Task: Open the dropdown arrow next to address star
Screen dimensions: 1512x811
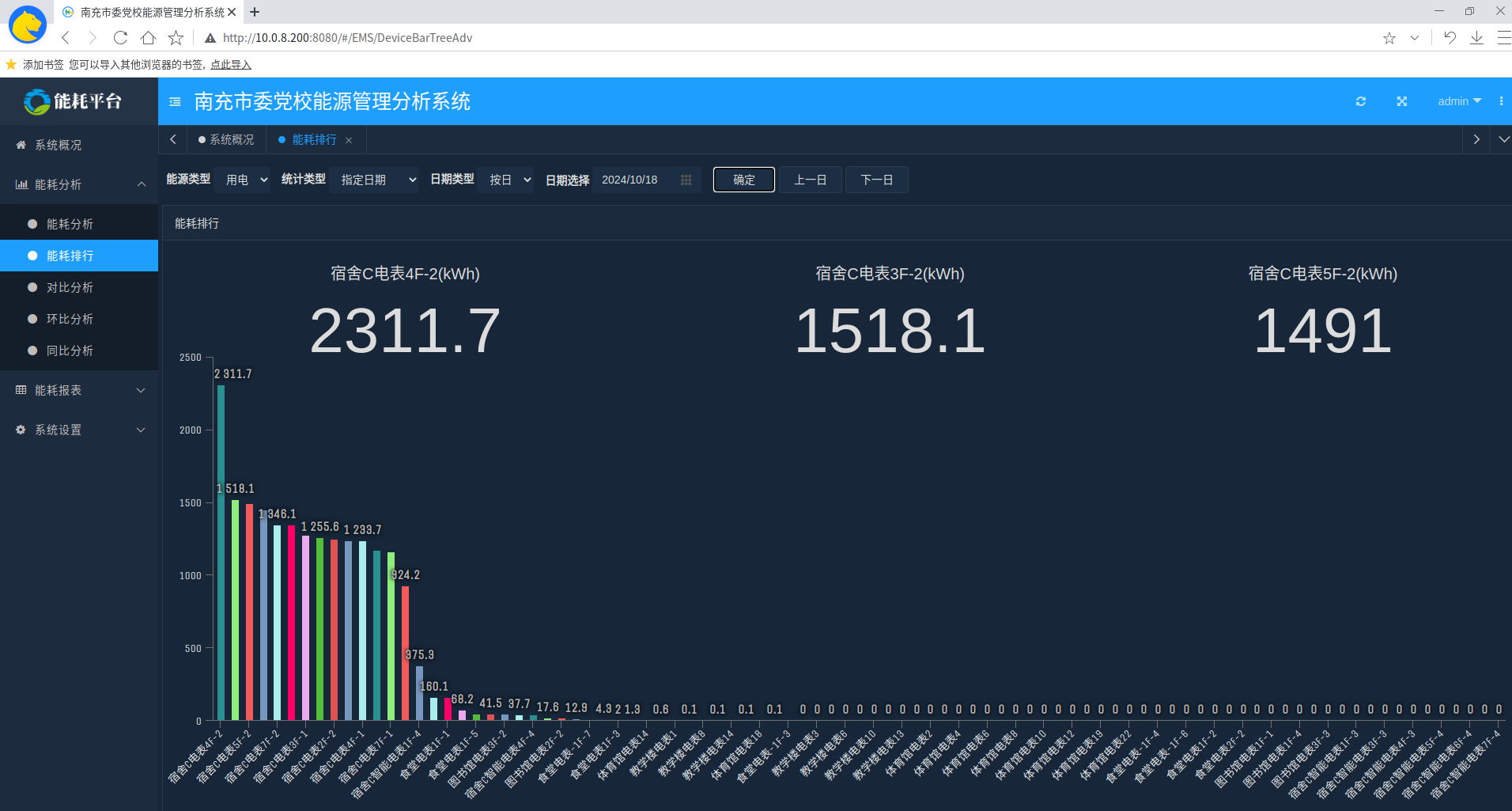Action: (1415, 38)
